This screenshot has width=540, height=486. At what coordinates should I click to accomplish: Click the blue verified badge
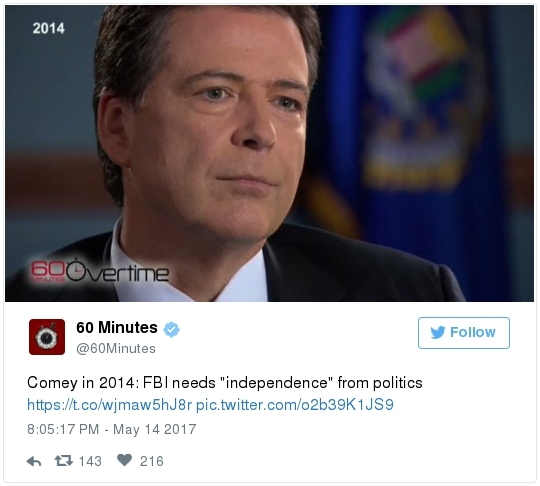pyautogui.click(x=171, y=329)
